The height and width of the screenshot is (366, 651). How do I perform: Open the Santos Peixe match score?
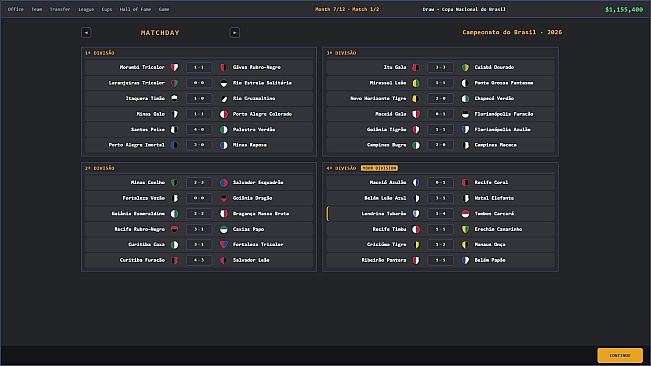199,129
